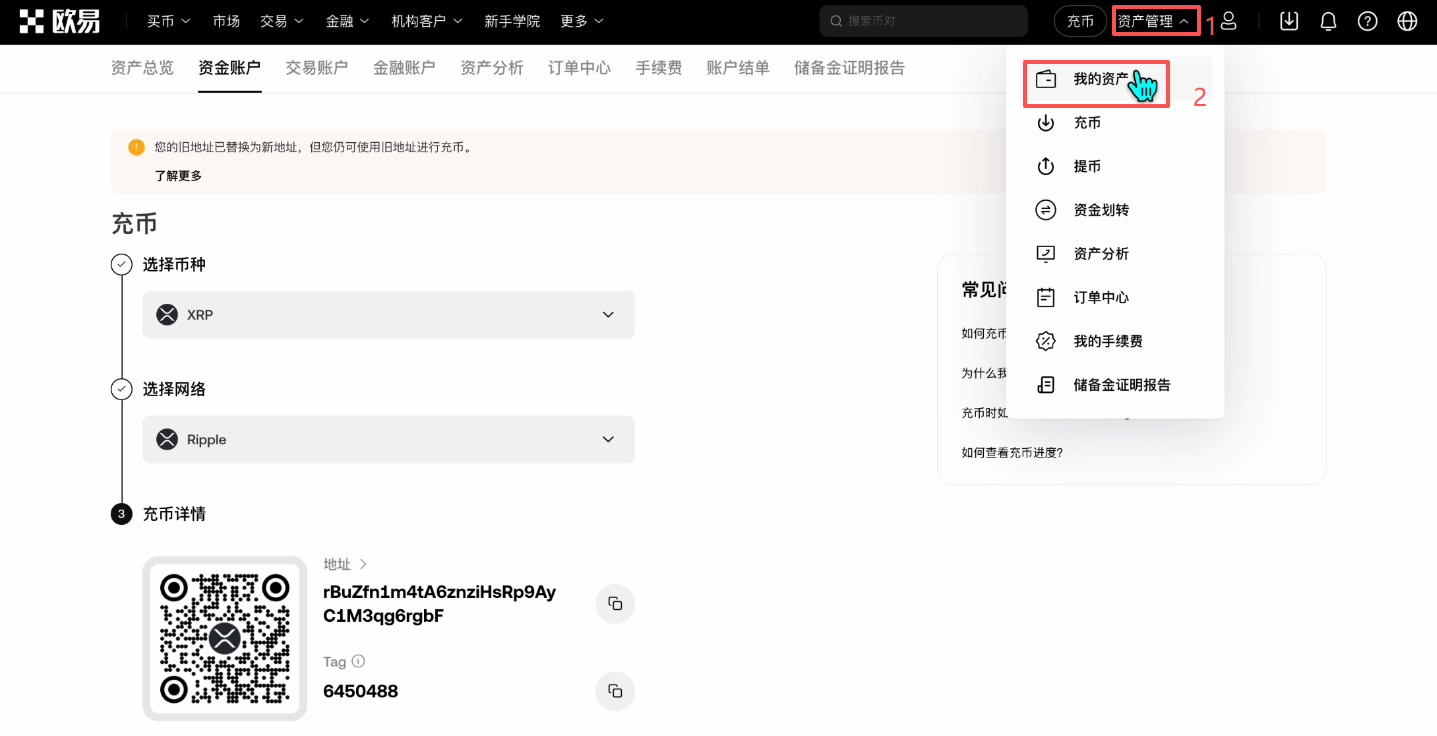This screenshot has height=736, width=1437.
Task: Switch to the 交易账户 tab
Action: [316, 67]
